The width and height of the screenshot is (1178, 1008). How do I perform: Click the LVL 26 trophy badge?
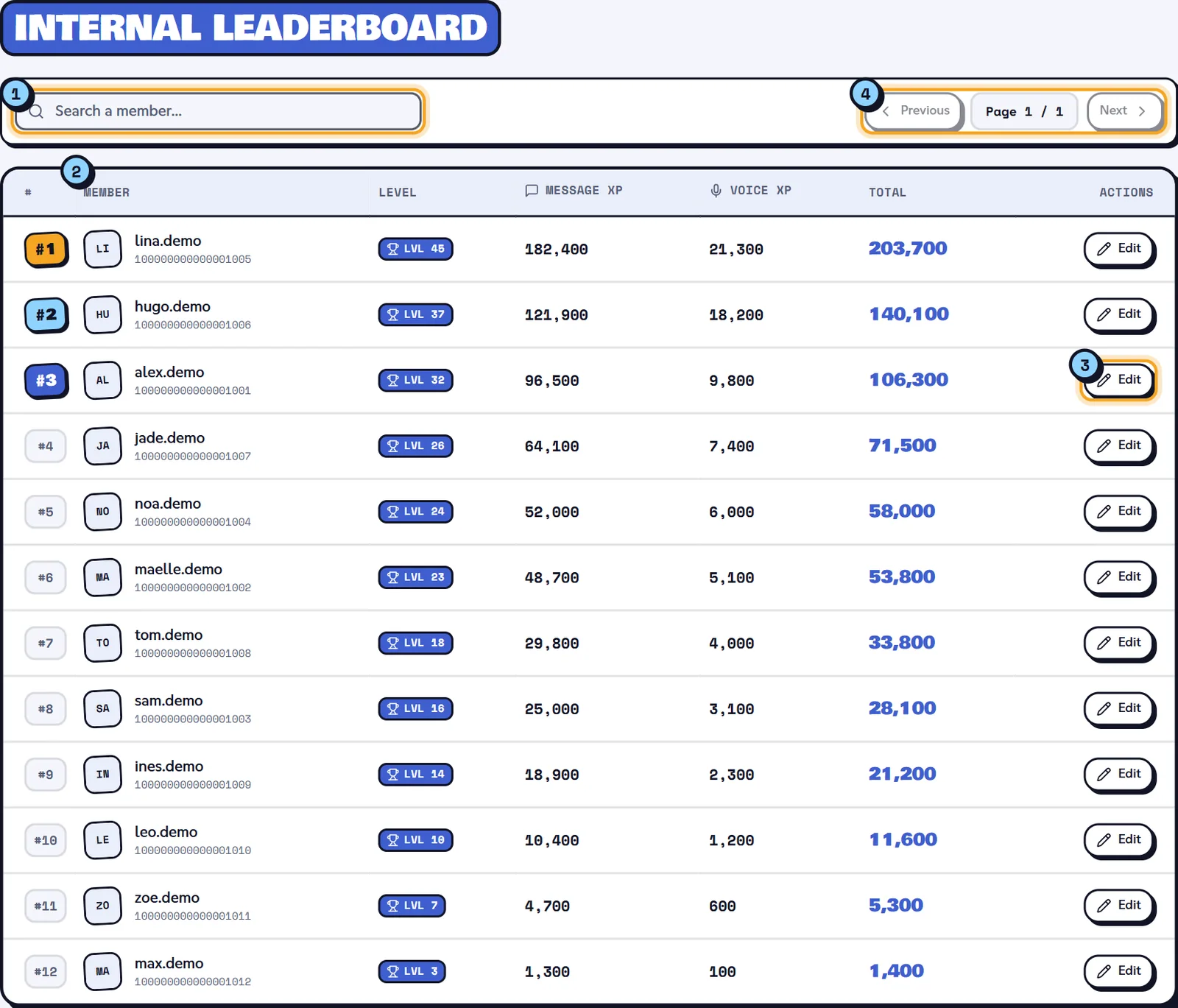415,446
